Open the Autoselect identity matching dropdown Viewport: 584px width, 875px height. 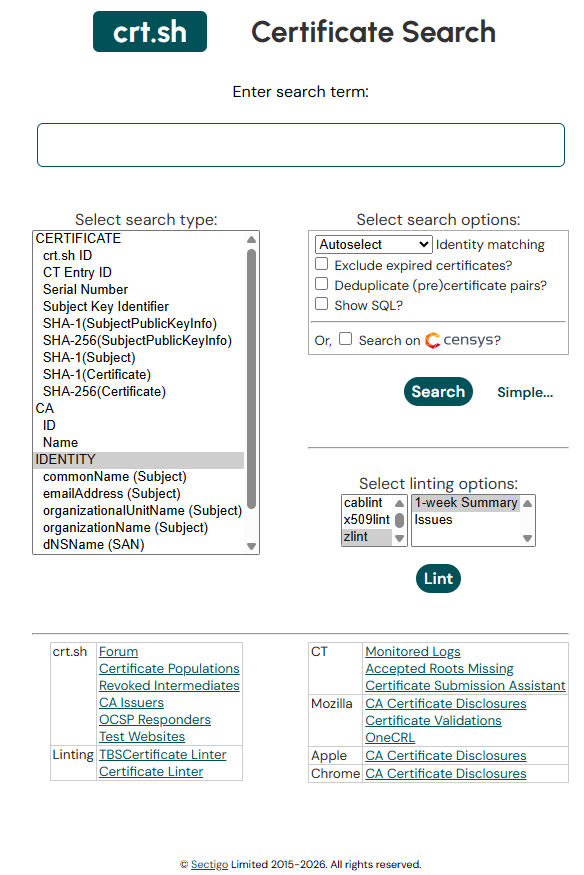pyautogui.click(x=373, y=244)
